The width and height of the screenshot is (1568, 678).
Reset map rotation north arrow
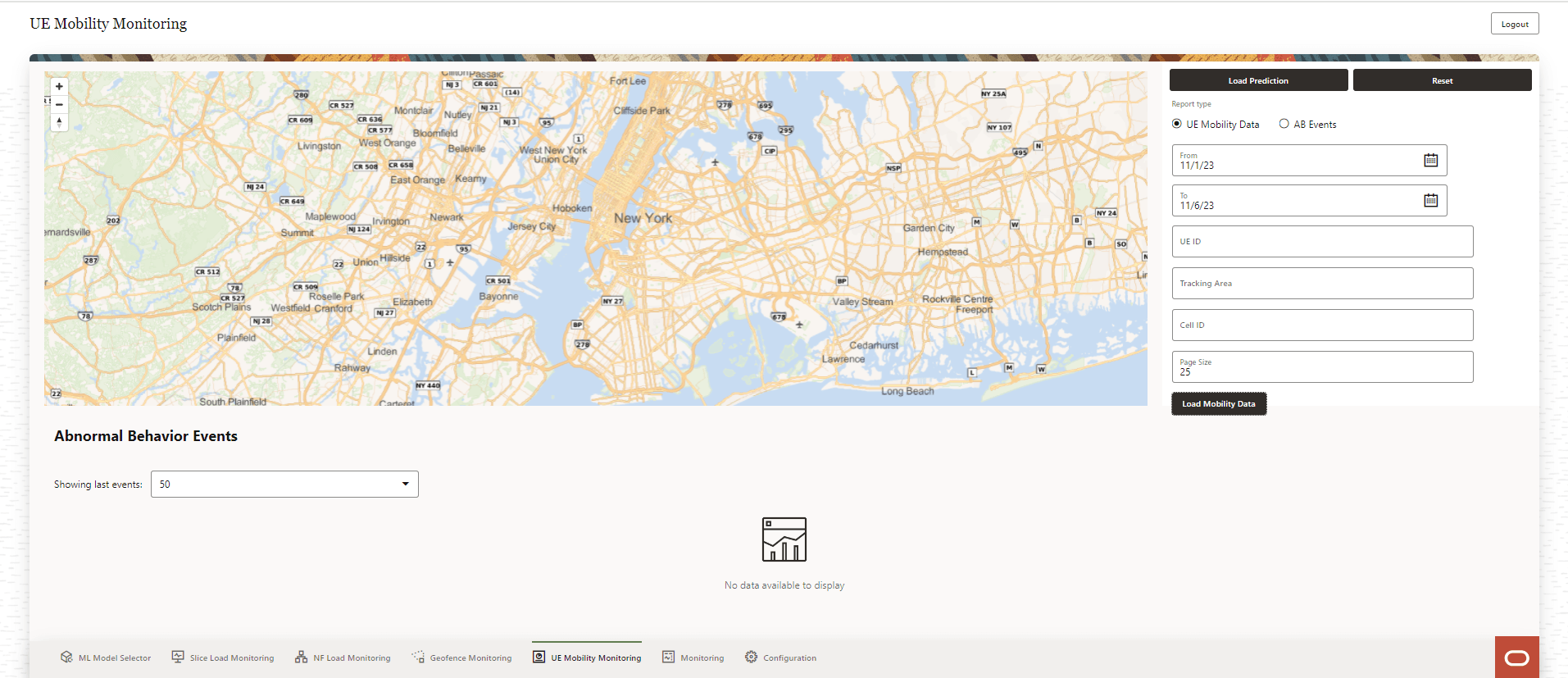click(59, 122)
